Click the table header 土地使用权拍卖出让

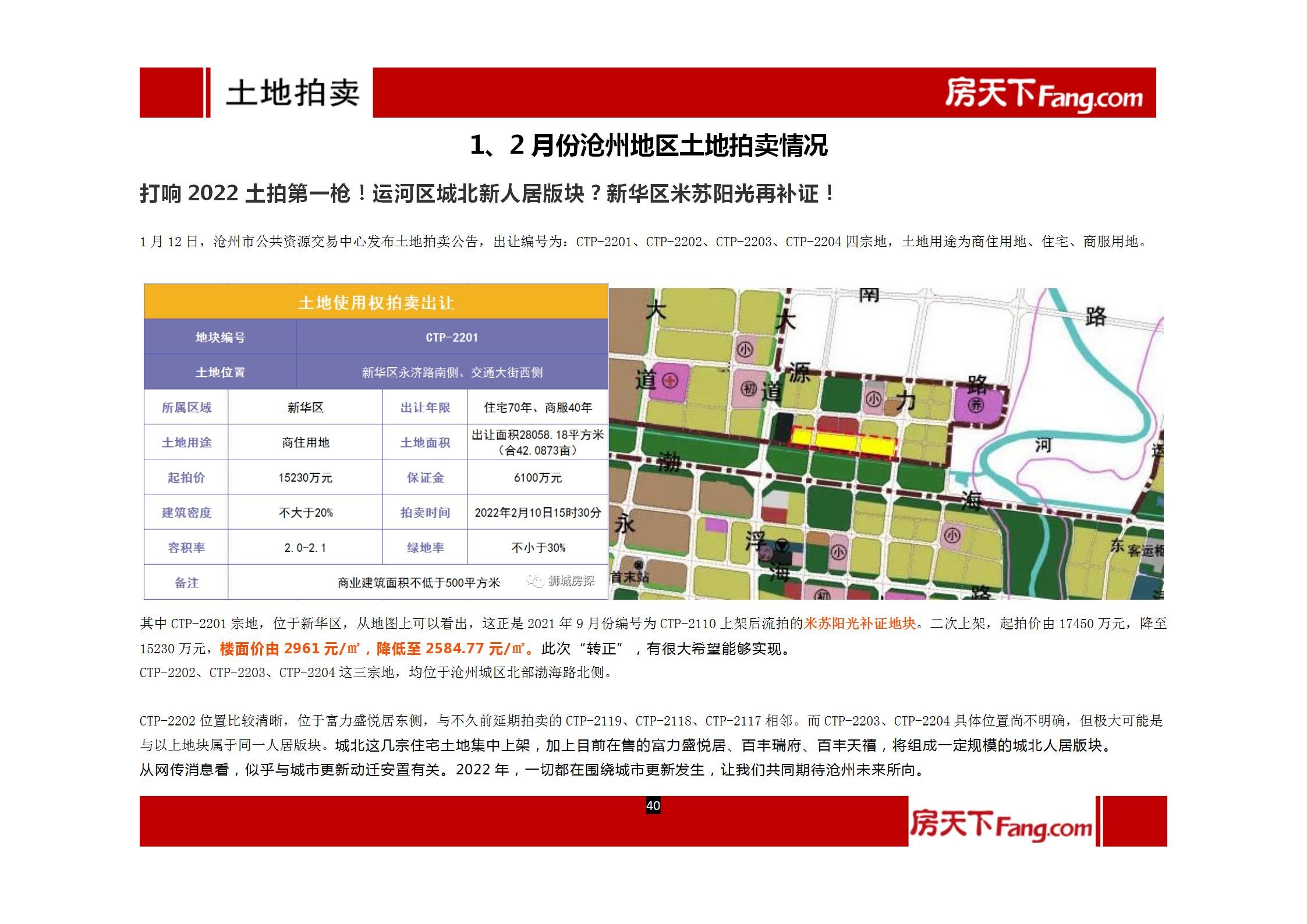pyautogui.click(x=376, y=303)
